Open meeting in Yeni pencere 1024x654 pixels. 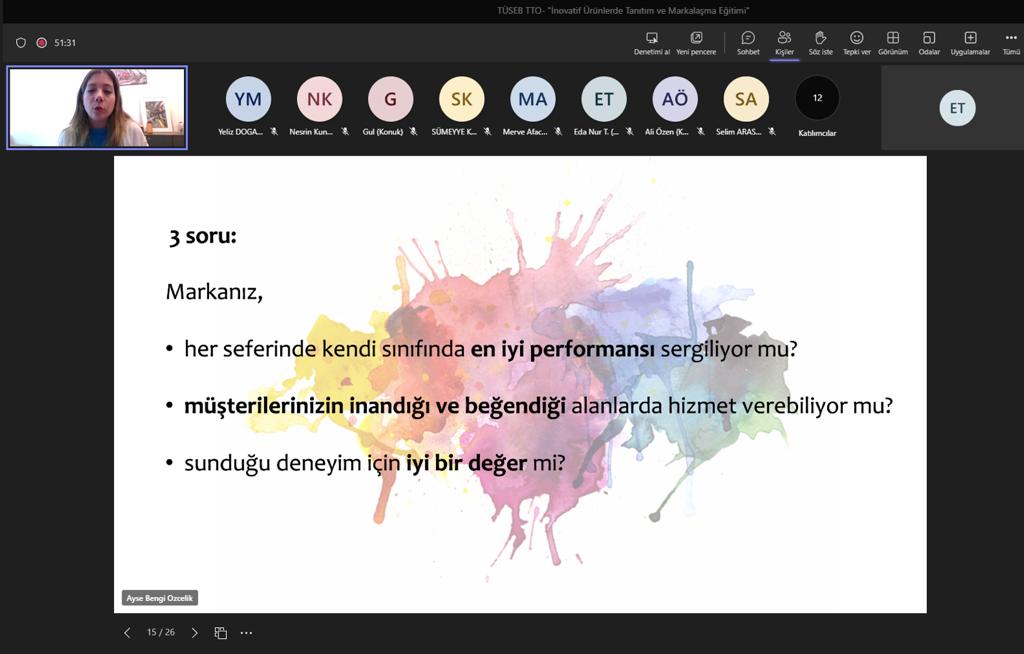(696, 39)
